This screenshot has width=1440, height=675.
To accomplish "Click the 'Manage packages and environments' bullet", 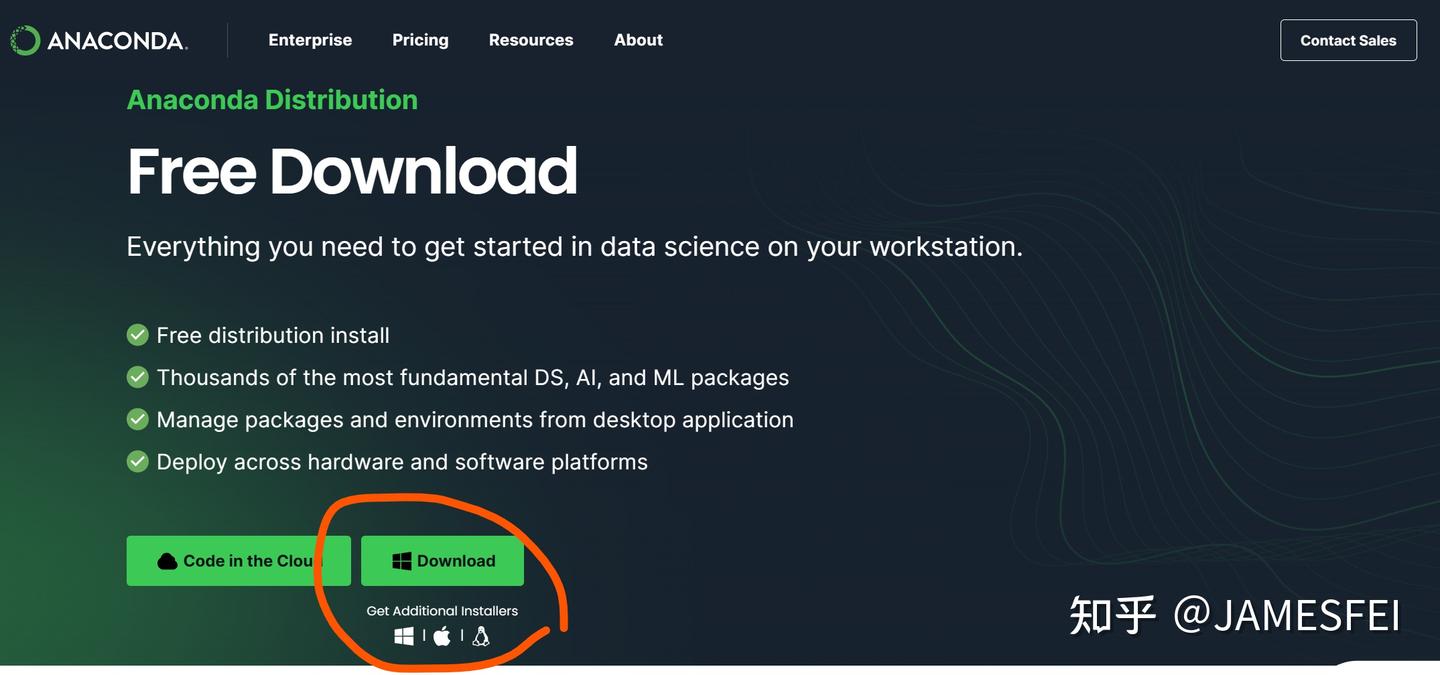I will coord(475,420).
